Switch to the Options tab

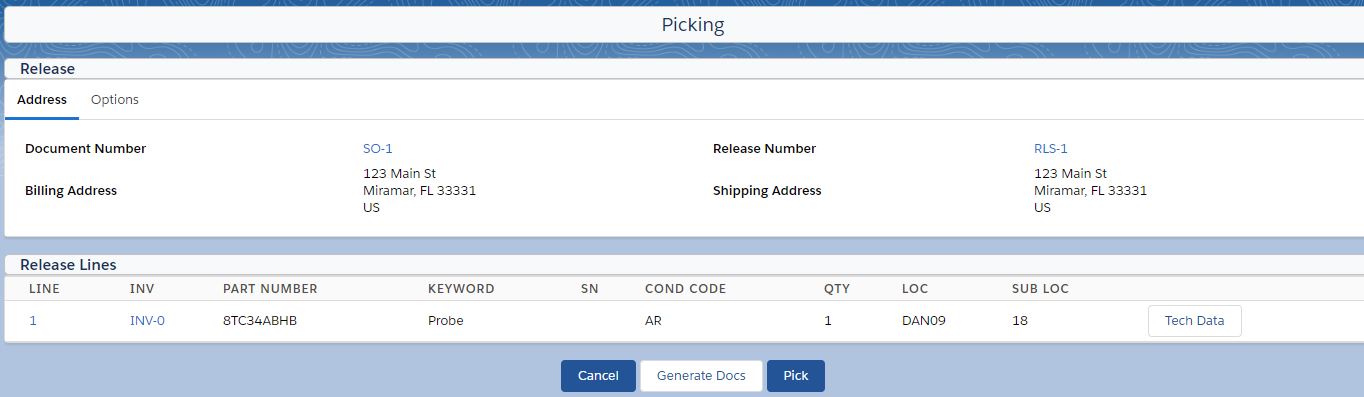[x=114, y=100]
